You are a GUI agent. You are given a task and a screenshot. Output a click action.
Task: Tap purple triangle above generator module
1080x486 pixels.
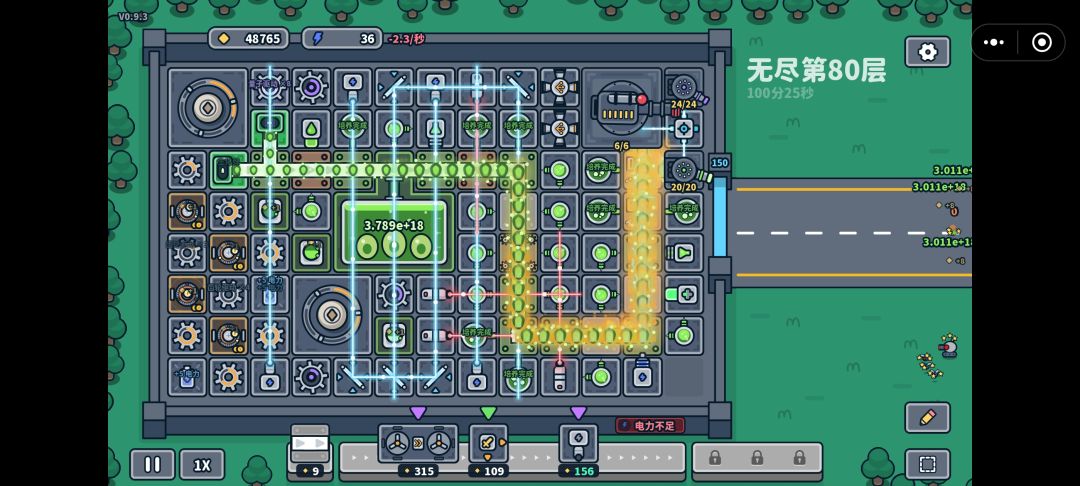578,412
